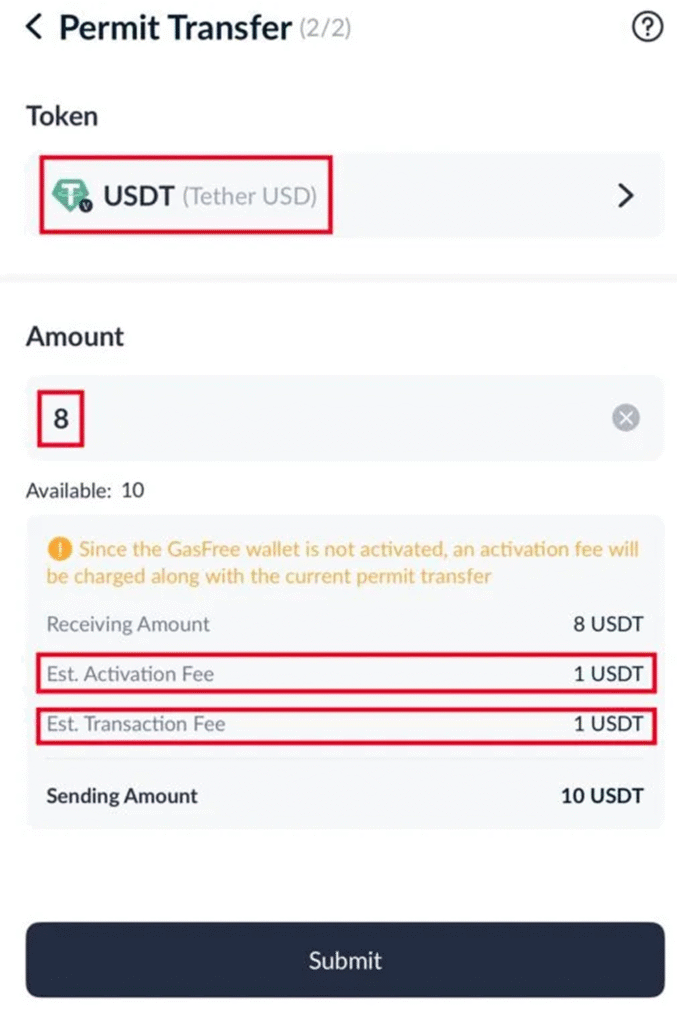The height and width of the screenshot is (1024, 677).
Task: Tap the Permit Transfer page title
Action: (175, 28)
